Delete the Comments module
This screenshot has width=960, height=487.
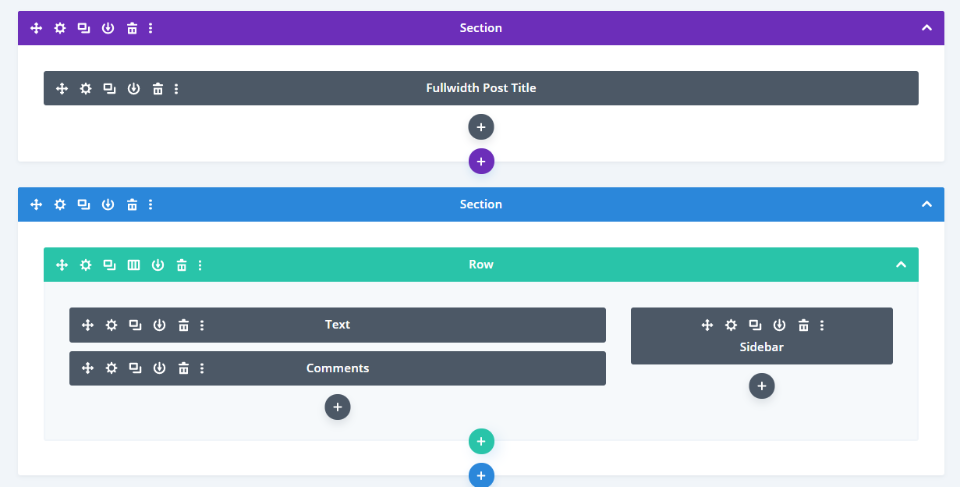tap(184, 368)
